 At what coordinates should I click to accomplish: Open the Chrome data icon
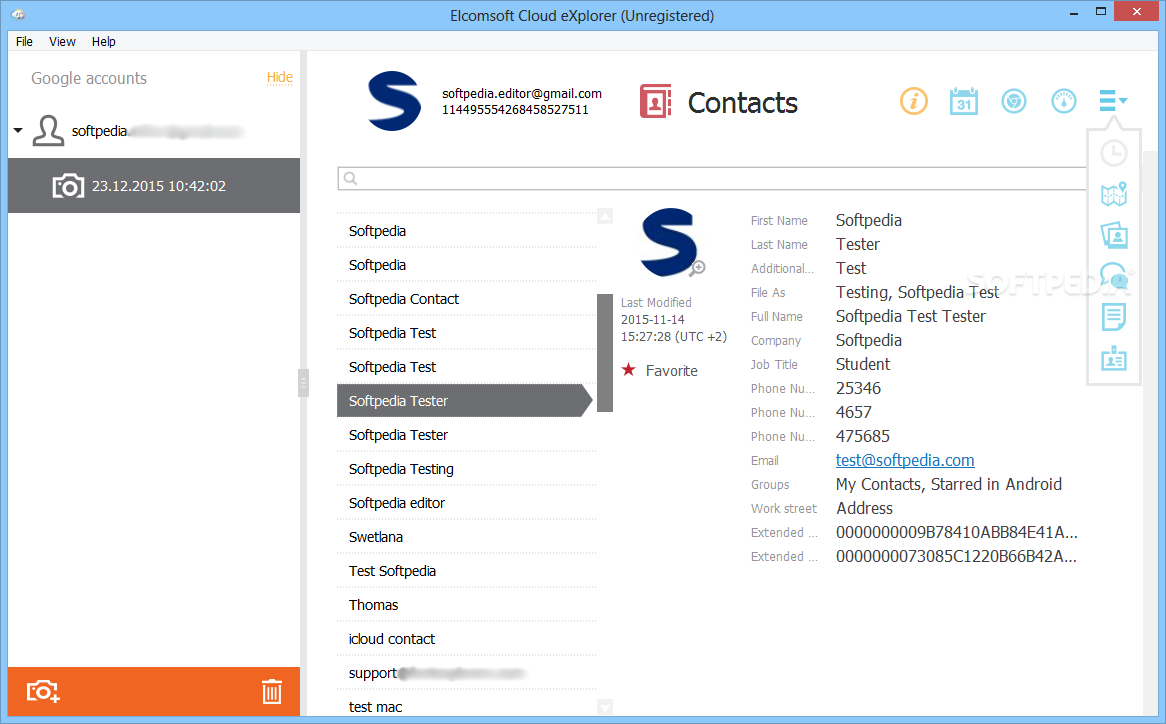[1014, 101]
